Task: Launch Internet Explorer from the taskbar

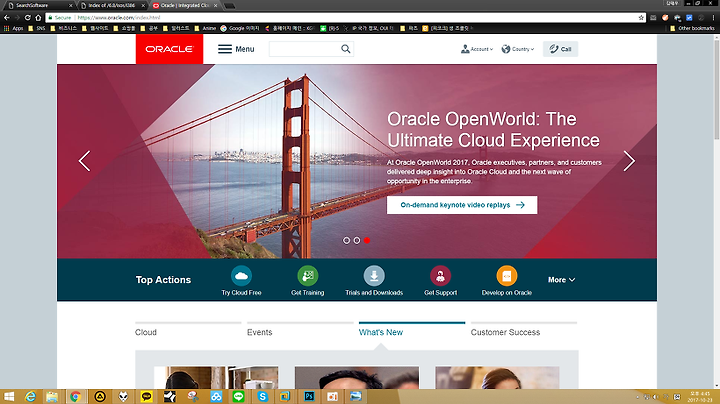Action: coord(30,396)
